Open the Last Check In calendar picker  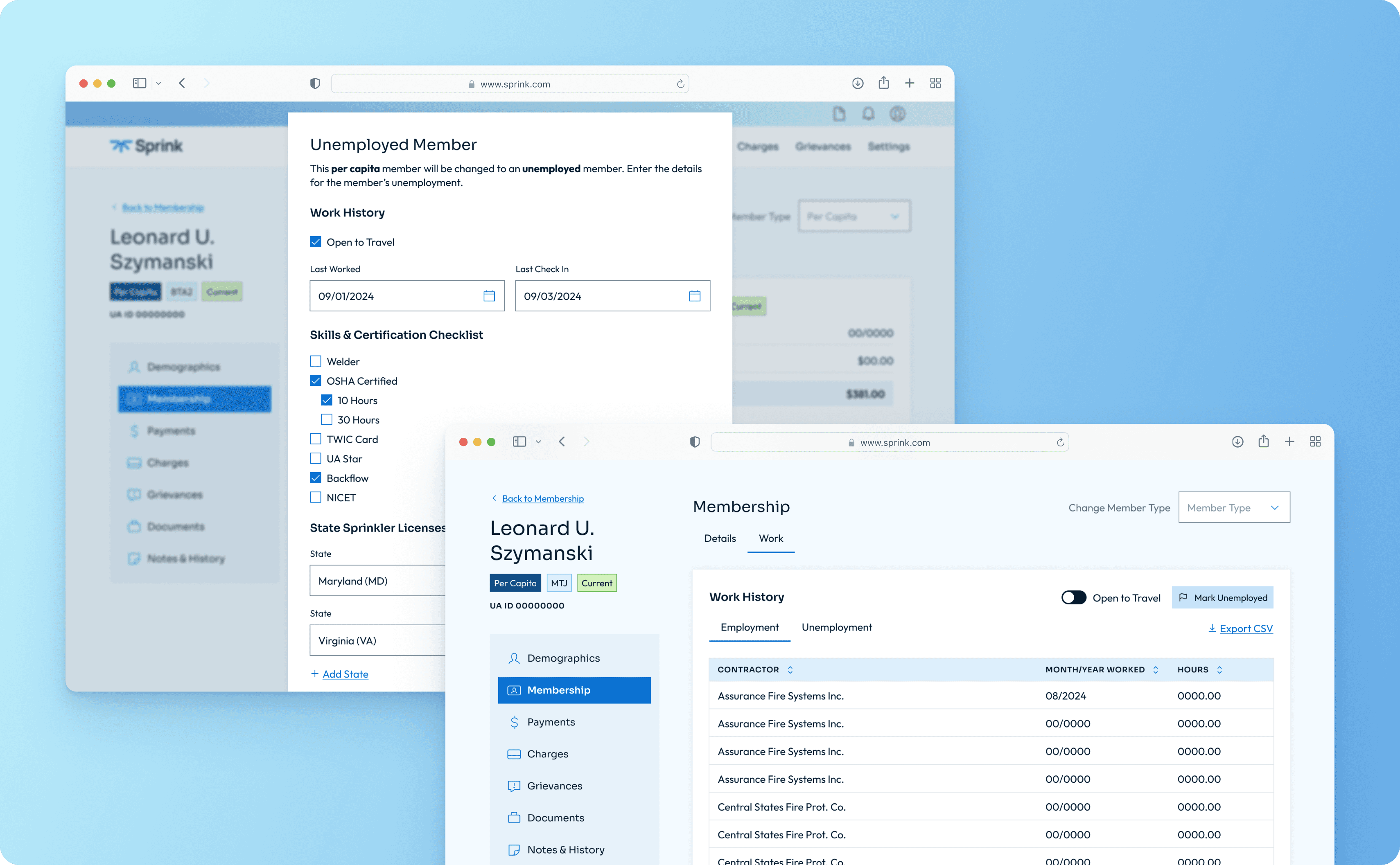click(694, 296)
